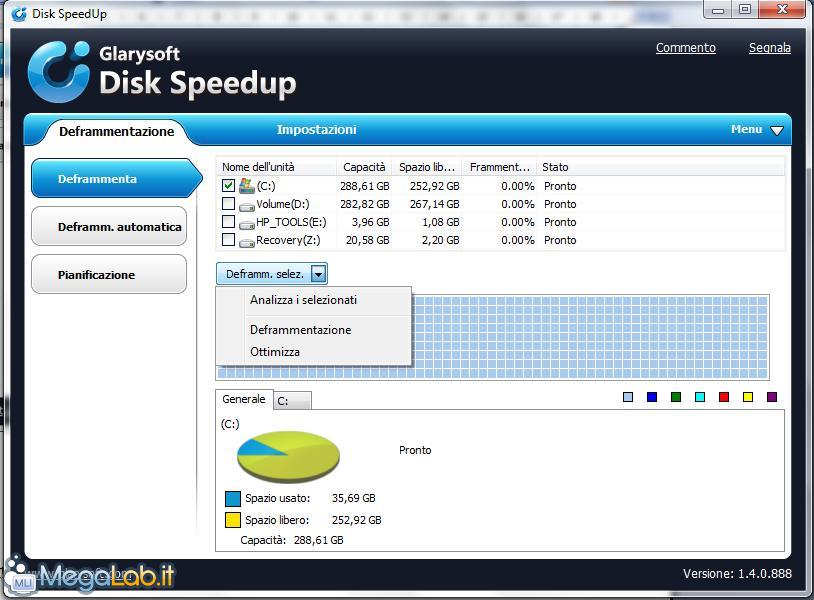The image size is (814, 600).
Task: Choose Analizza i selezionati from menu
Action: tap(303, 300)
